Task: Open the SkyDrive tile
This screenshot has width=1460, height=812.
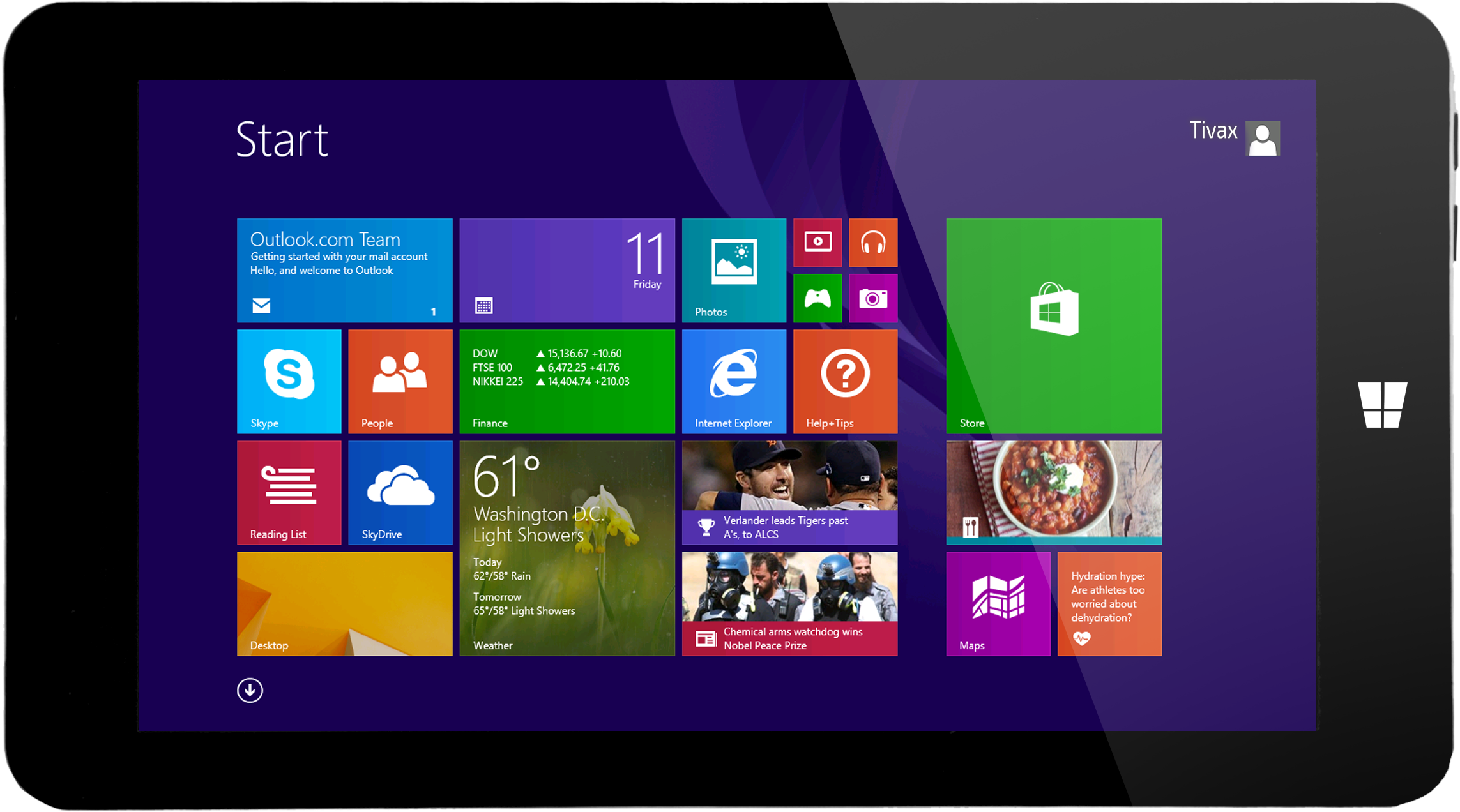Action: [400, 493]
